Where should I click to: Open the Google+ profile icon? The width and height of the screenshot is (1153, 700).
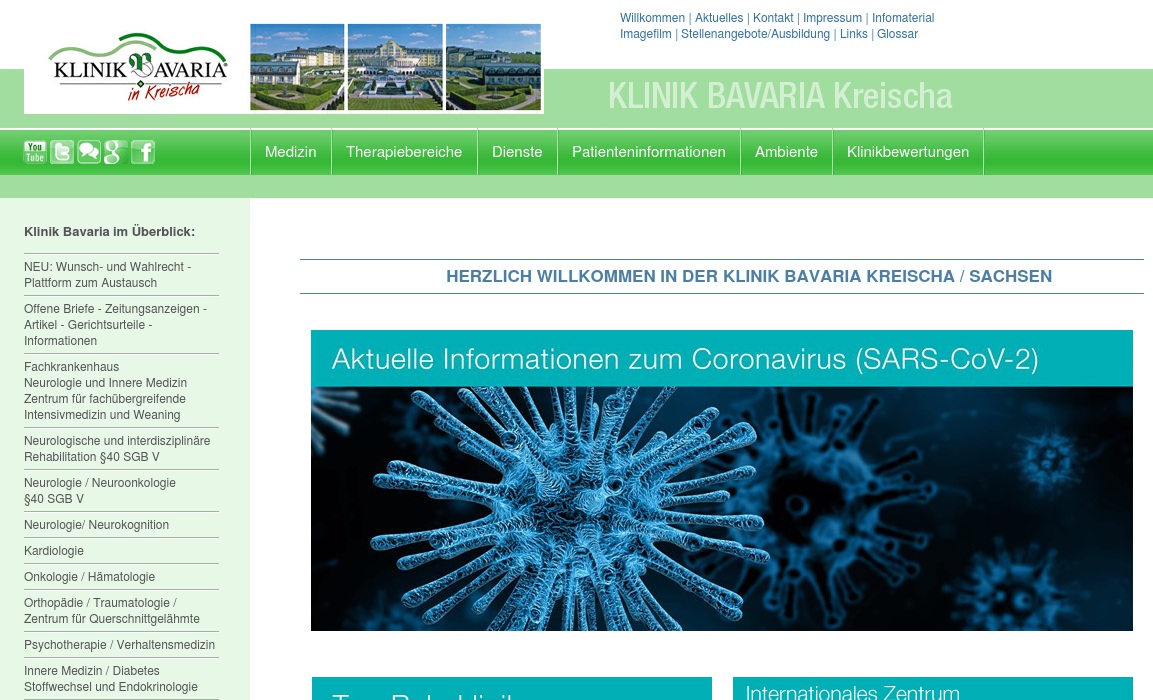(x=115, y=152)
